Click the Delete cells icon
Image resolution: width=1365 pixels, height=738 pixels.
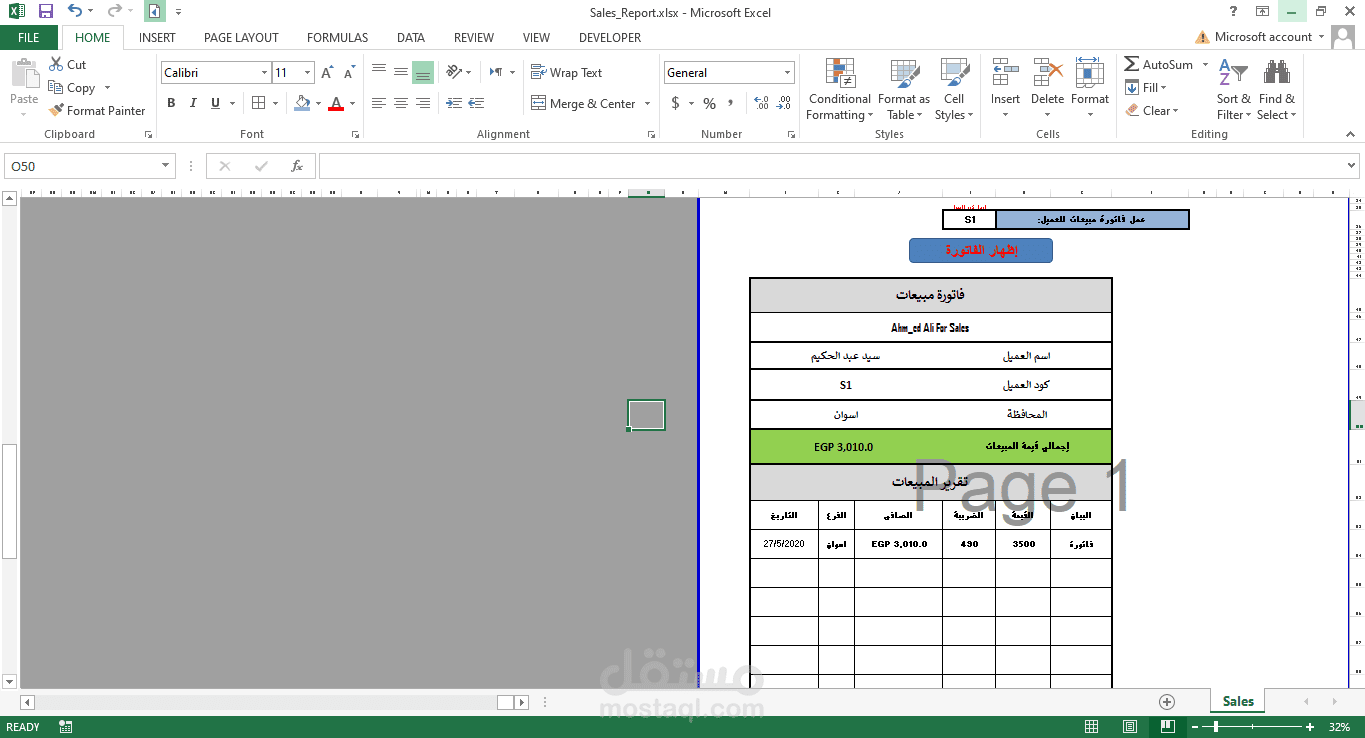(1047, 74)
